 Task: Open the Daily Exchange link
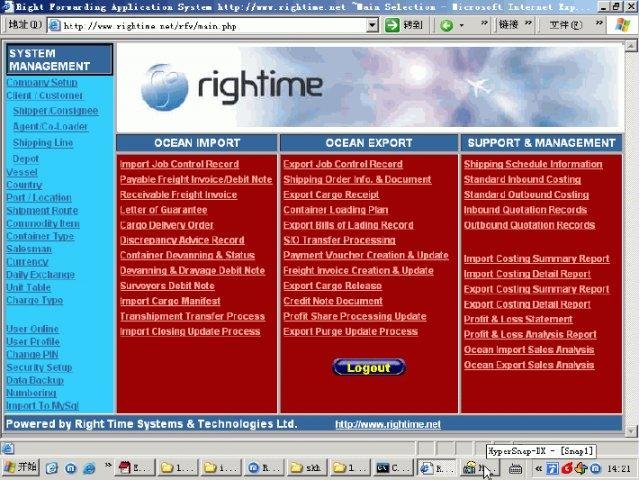click(40, 275)
